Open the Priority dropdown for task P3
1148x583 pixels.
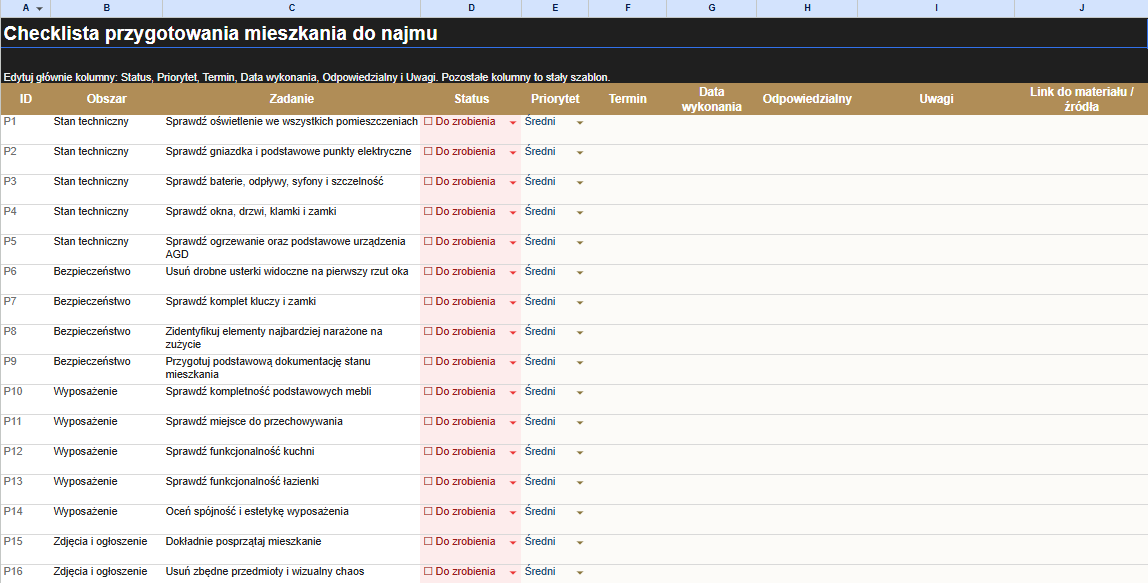(x=579, y=181)
